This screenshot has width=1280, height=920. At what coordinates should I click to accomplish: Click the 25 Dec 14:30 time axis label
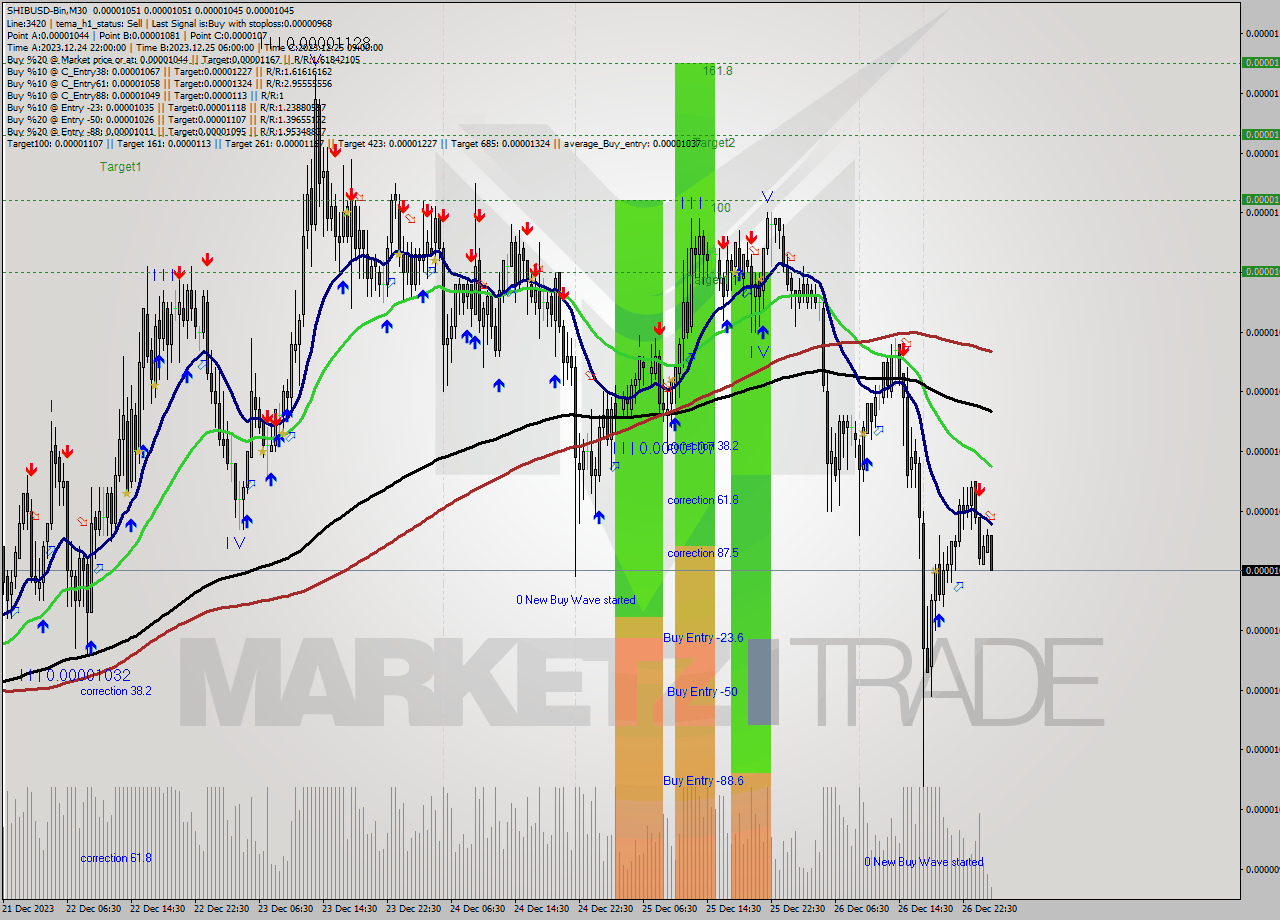click(x=733, y=909)
